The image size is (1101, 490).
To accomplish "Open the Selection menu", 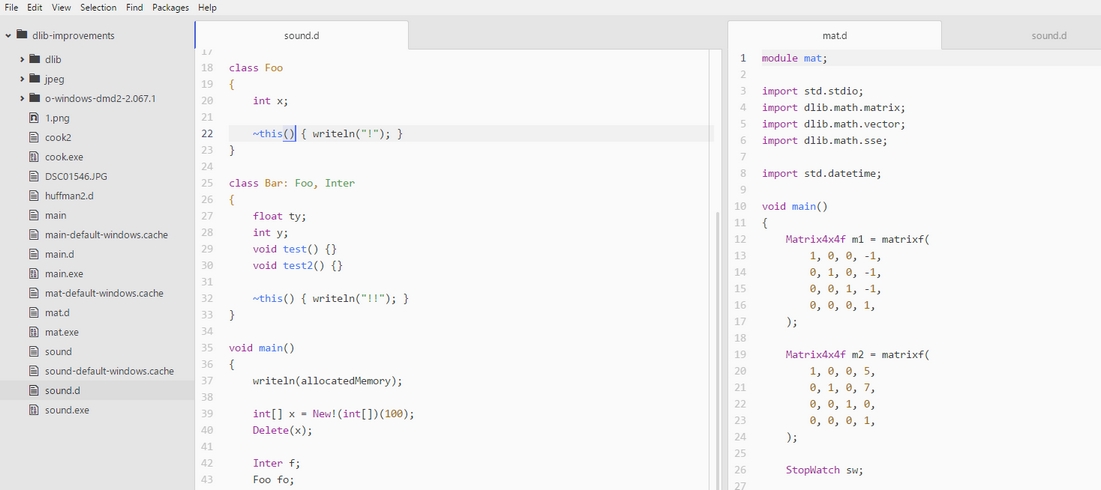I will 98,7.
